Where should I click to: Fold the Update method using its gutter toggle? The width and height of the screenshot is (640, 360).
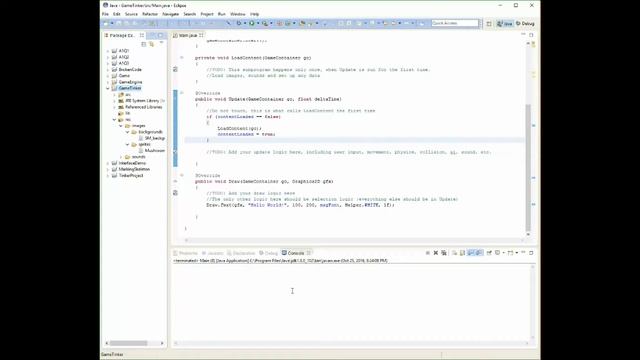(182, 93)
